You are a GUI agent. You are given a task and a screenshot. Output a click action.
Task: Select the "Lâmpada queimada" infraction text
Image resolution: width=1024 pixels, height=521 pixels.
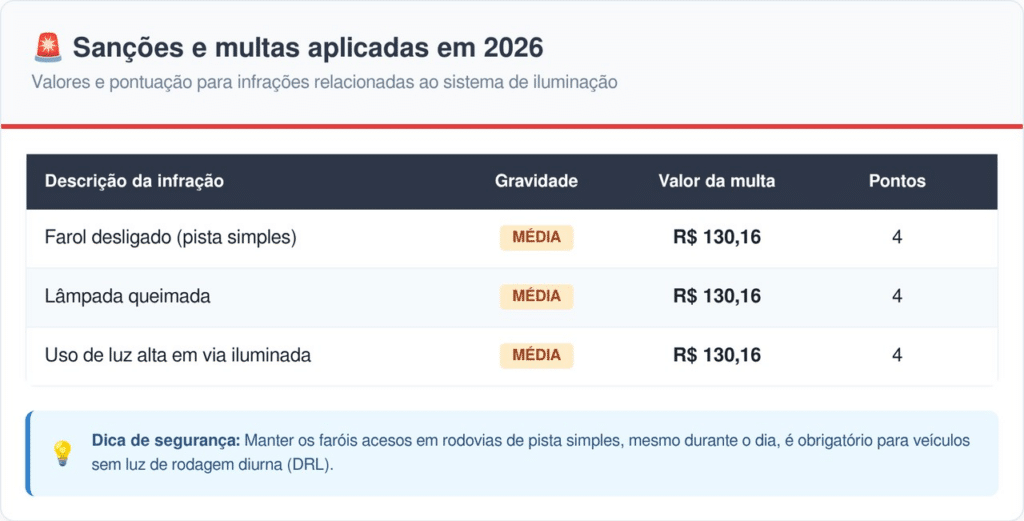click(127, 296)
